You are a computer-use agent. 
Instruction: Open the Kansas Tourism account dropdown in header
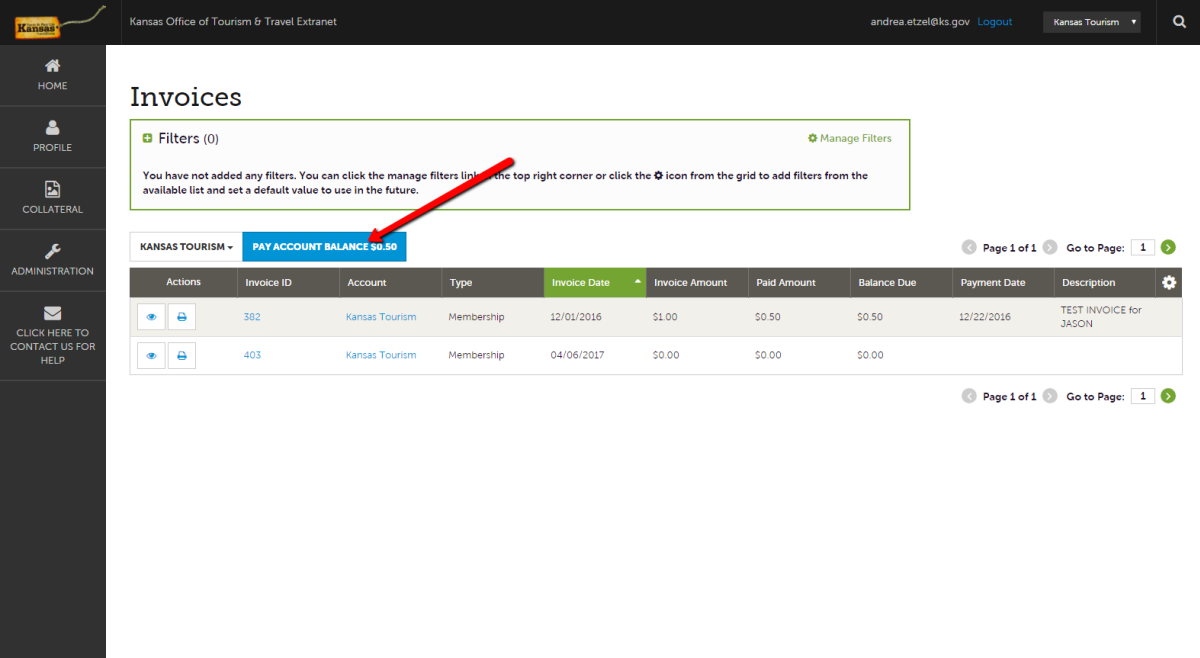pyautogui.click(x=1092, y=22)
